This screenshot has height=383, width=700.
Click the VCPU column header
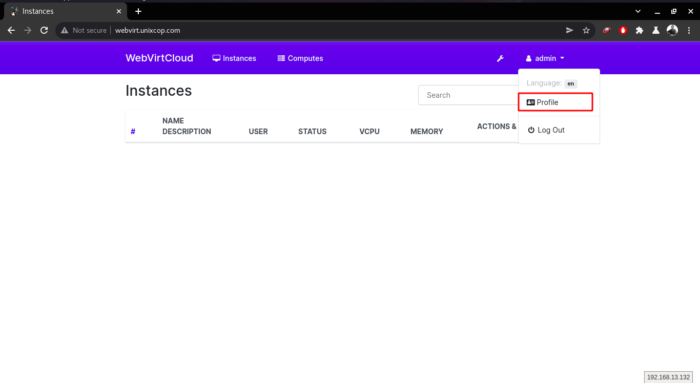[369, 131]
